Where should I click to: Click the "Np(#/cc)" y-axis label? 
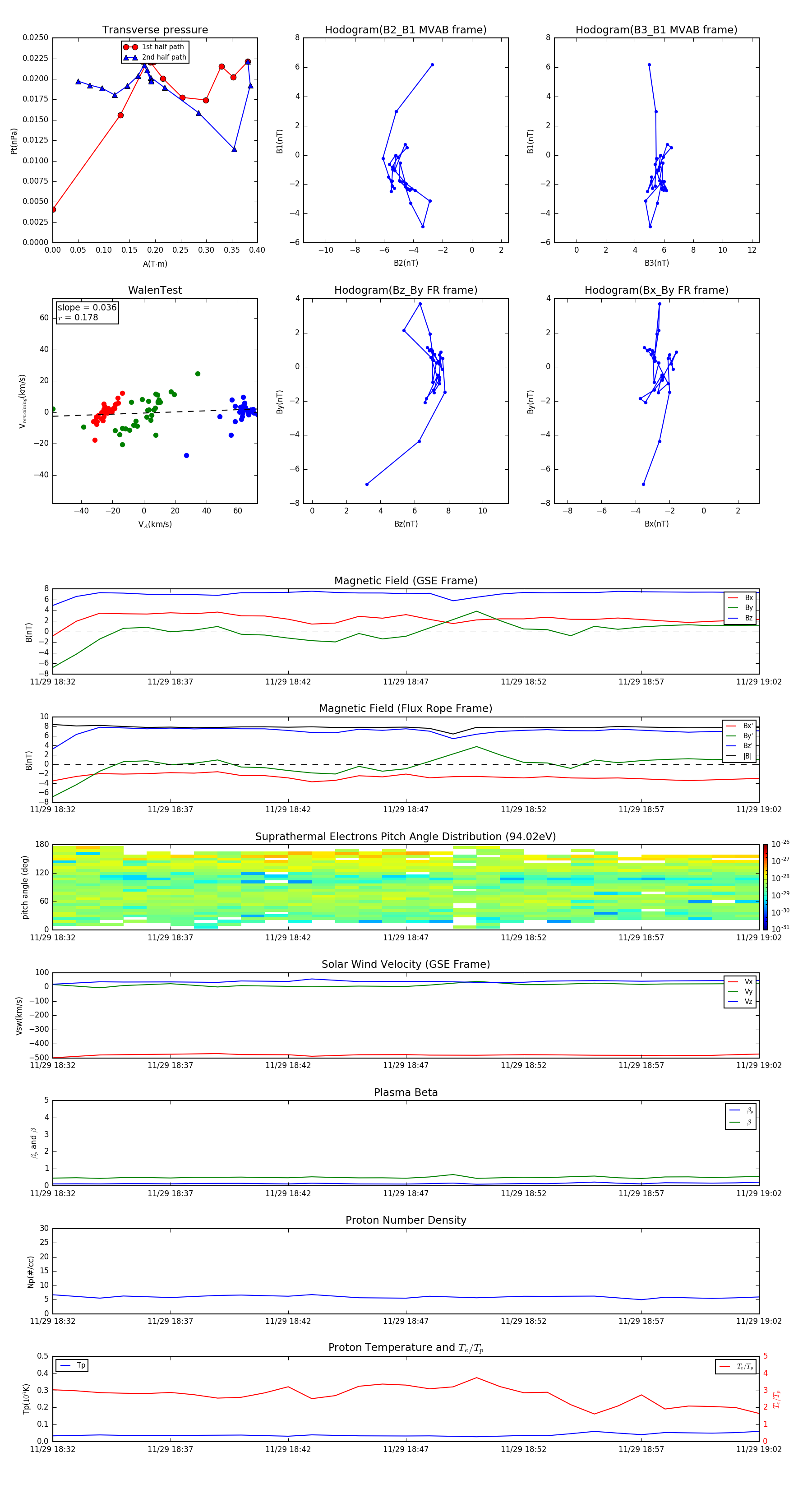click(x=31, y=1272)
